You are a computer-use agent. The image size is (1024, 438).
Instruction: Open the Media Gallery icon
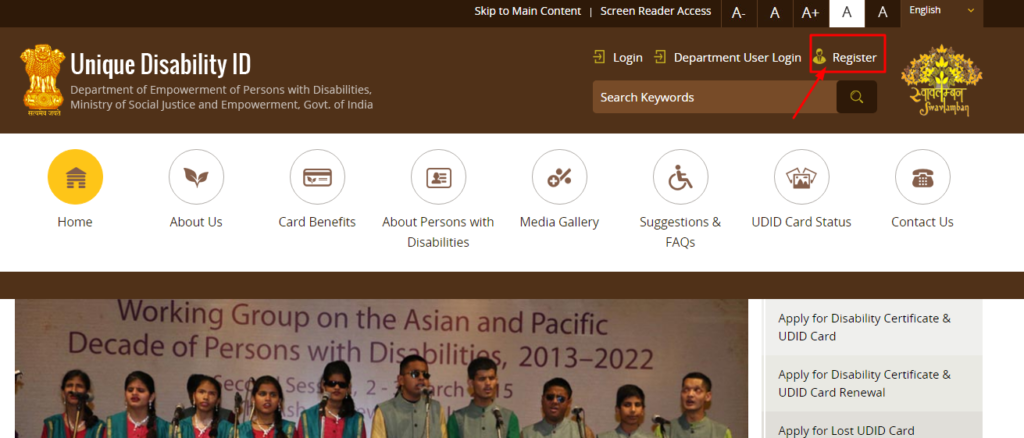click(560, 177)
